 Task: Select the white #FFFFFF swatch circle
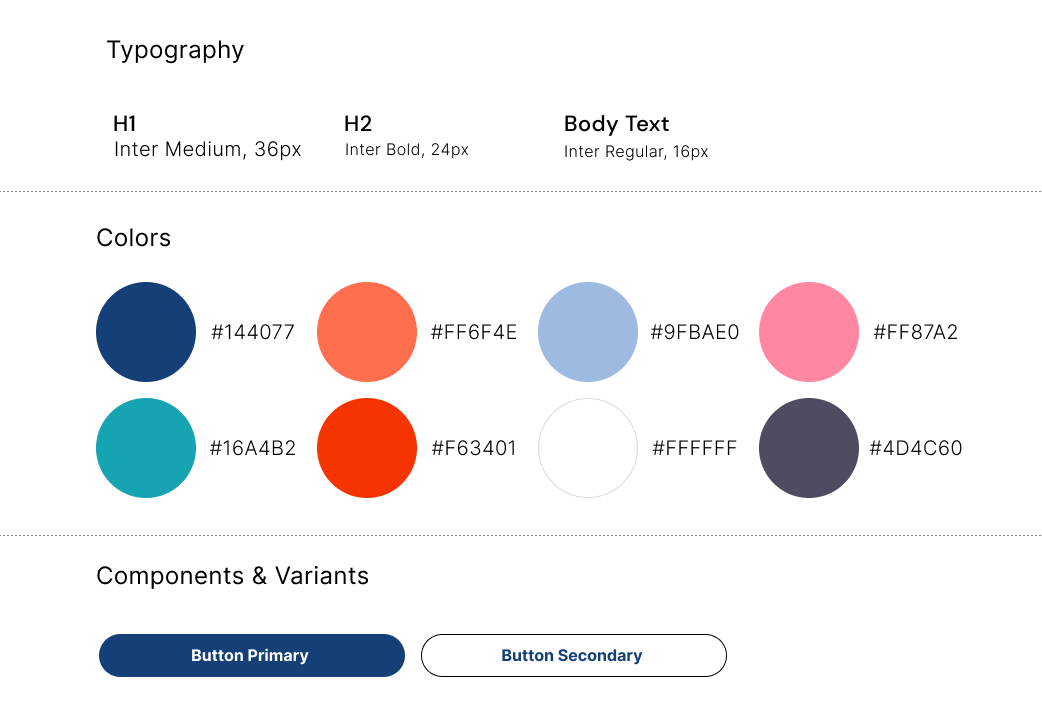tap(587, 448)
